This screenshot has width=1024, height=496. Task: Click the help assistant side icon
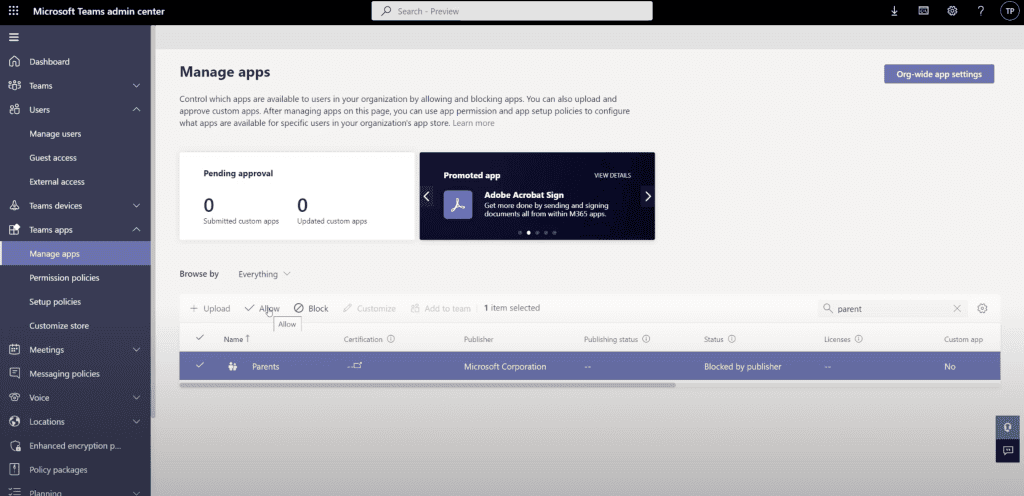pos(1008,427)
